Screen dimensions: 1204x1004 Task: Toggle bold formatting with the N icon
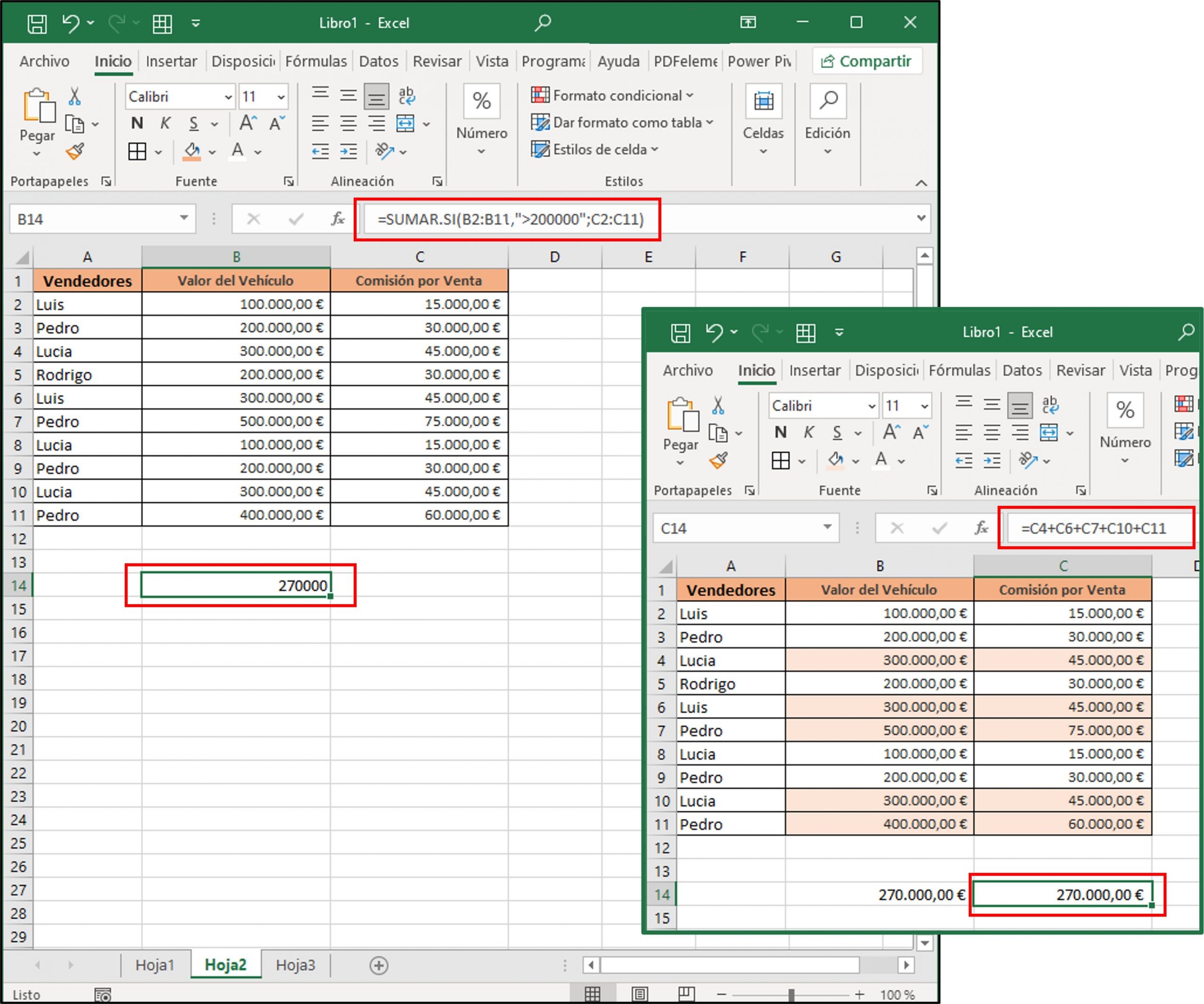[x=136, y=123]
